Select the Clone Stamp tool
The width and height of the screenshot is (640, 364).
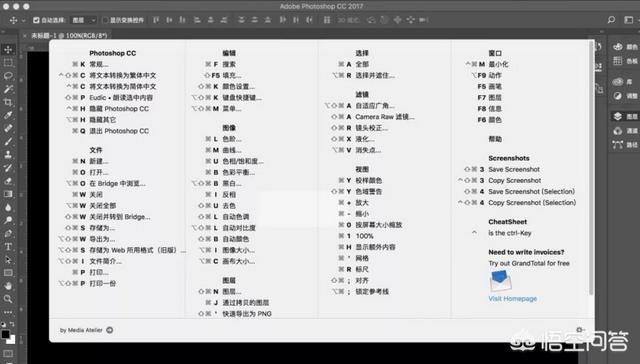click(x=8, y=154)
